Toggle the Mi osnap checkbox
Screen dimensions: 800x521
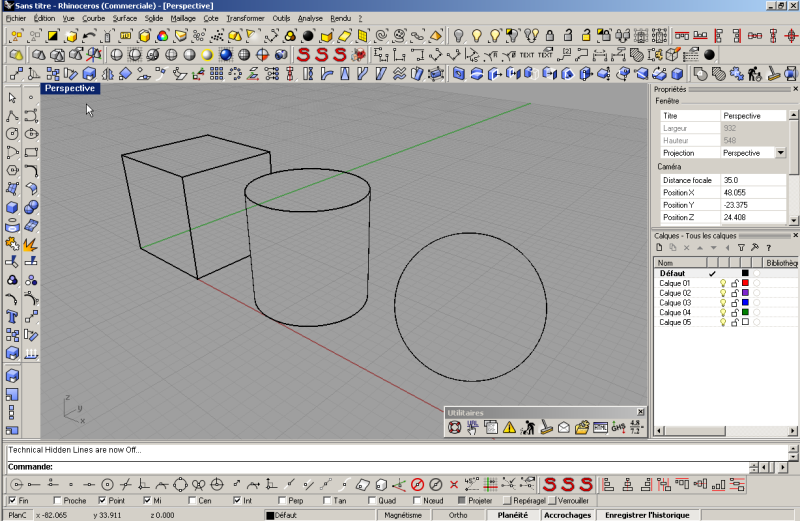tap(147, 501)
